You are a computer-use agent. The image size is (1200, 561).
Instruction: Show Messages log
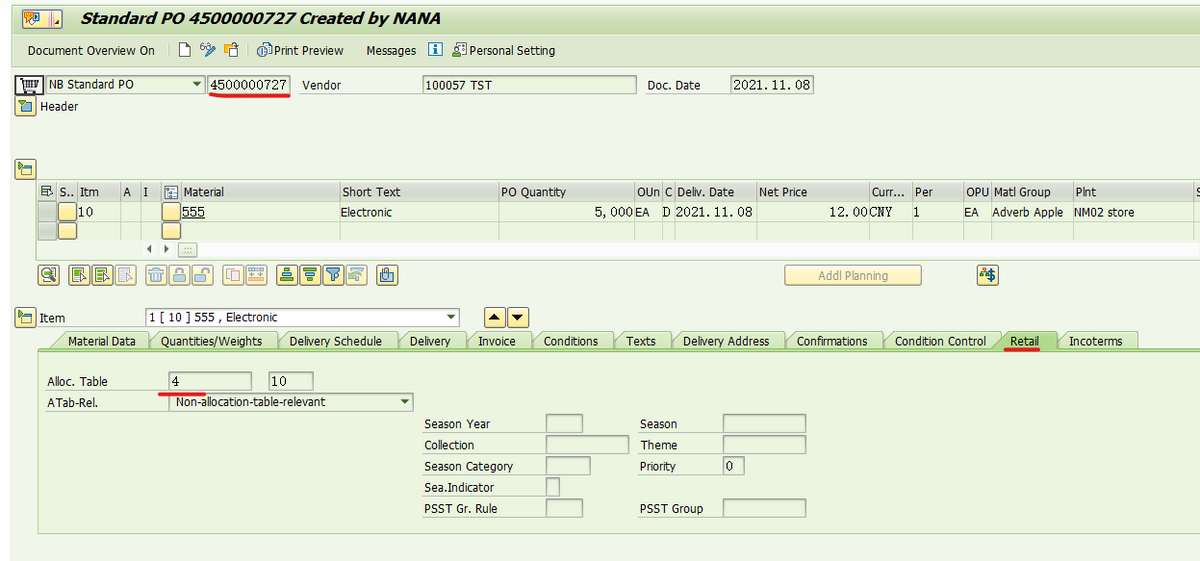click(391, 50)
